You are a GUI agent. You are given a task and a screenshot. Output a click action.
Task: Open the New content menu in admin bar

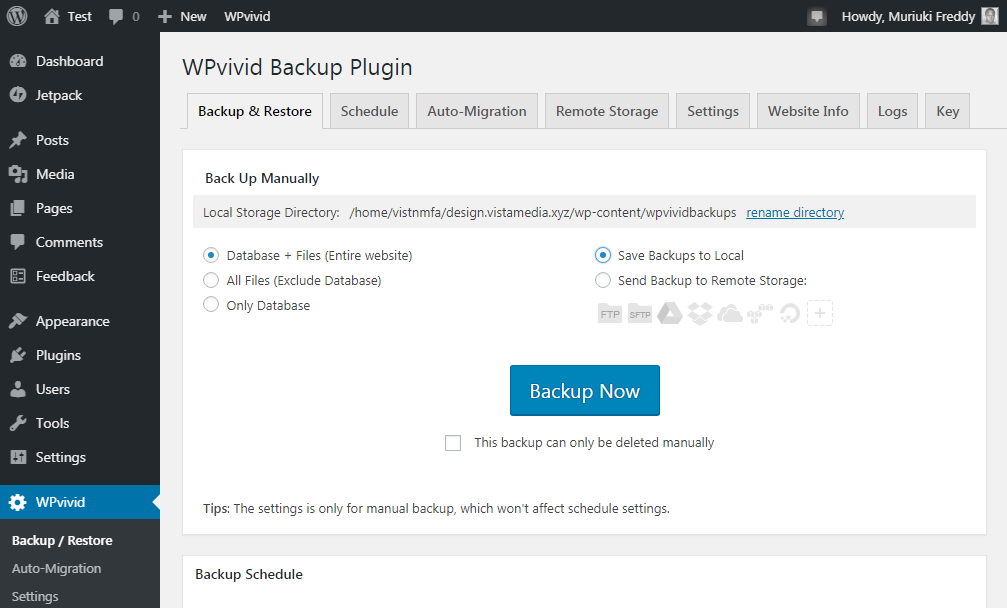tap(182, 16)
